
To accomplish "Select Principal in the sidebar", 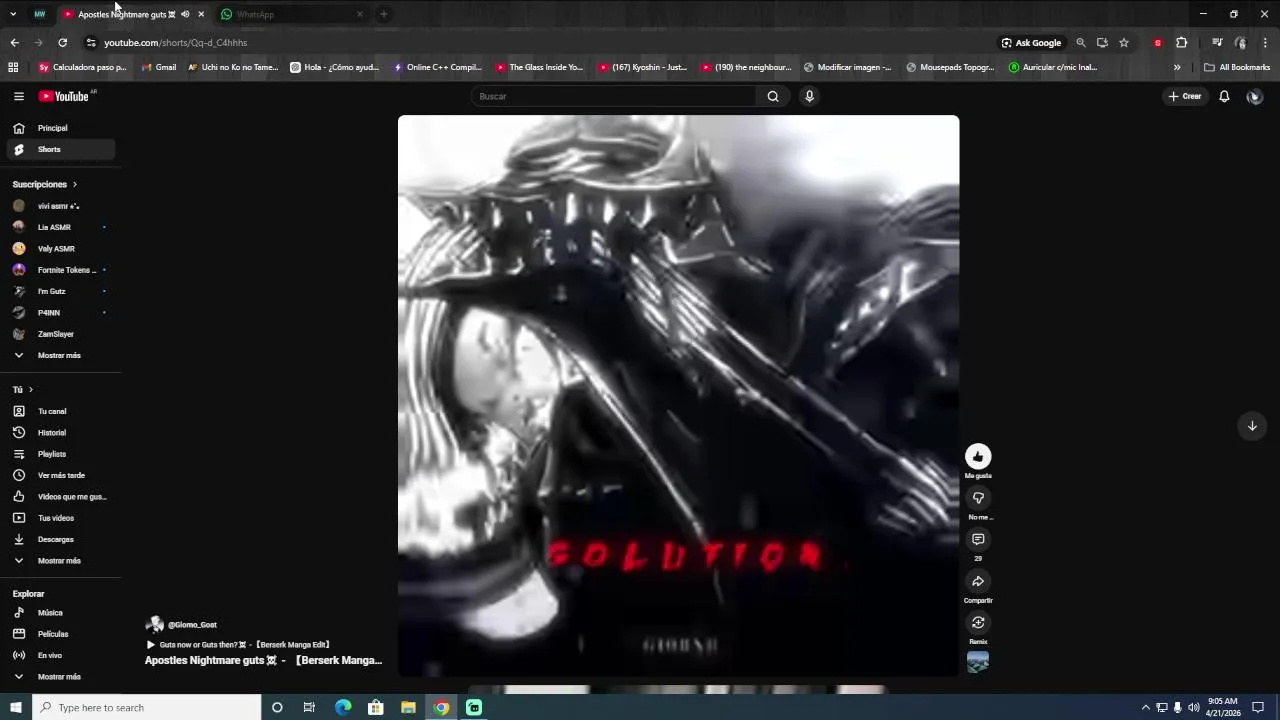I will (x=61, y=128).
